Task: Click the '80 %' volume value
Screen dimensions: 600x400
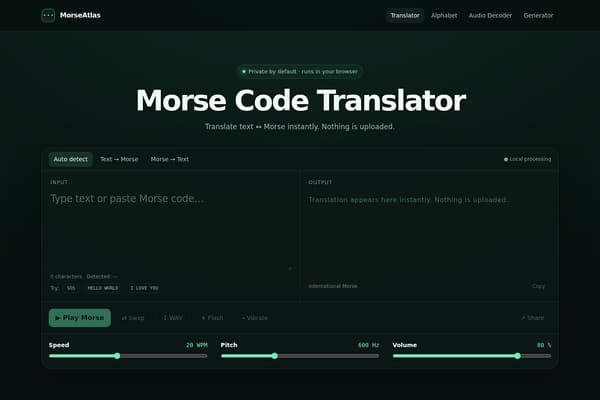Action: click(x=544, y=345)
